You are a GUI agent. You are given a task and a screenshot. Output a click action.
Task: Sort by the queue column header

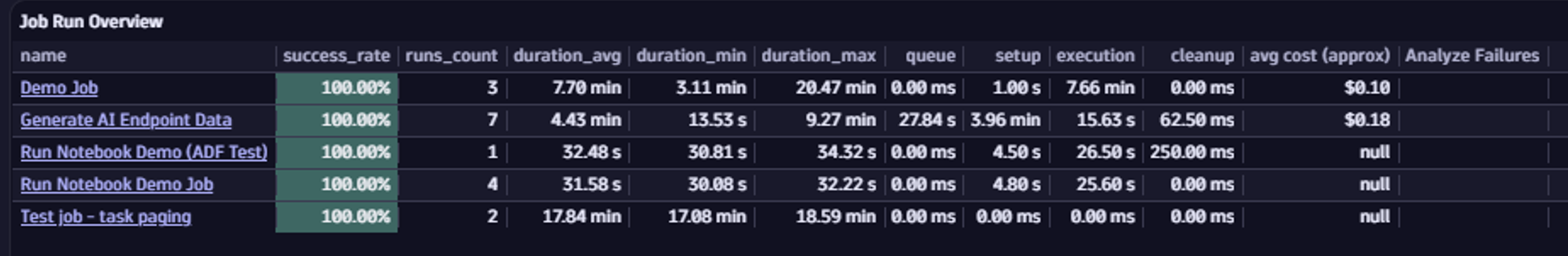click(930, 56)
